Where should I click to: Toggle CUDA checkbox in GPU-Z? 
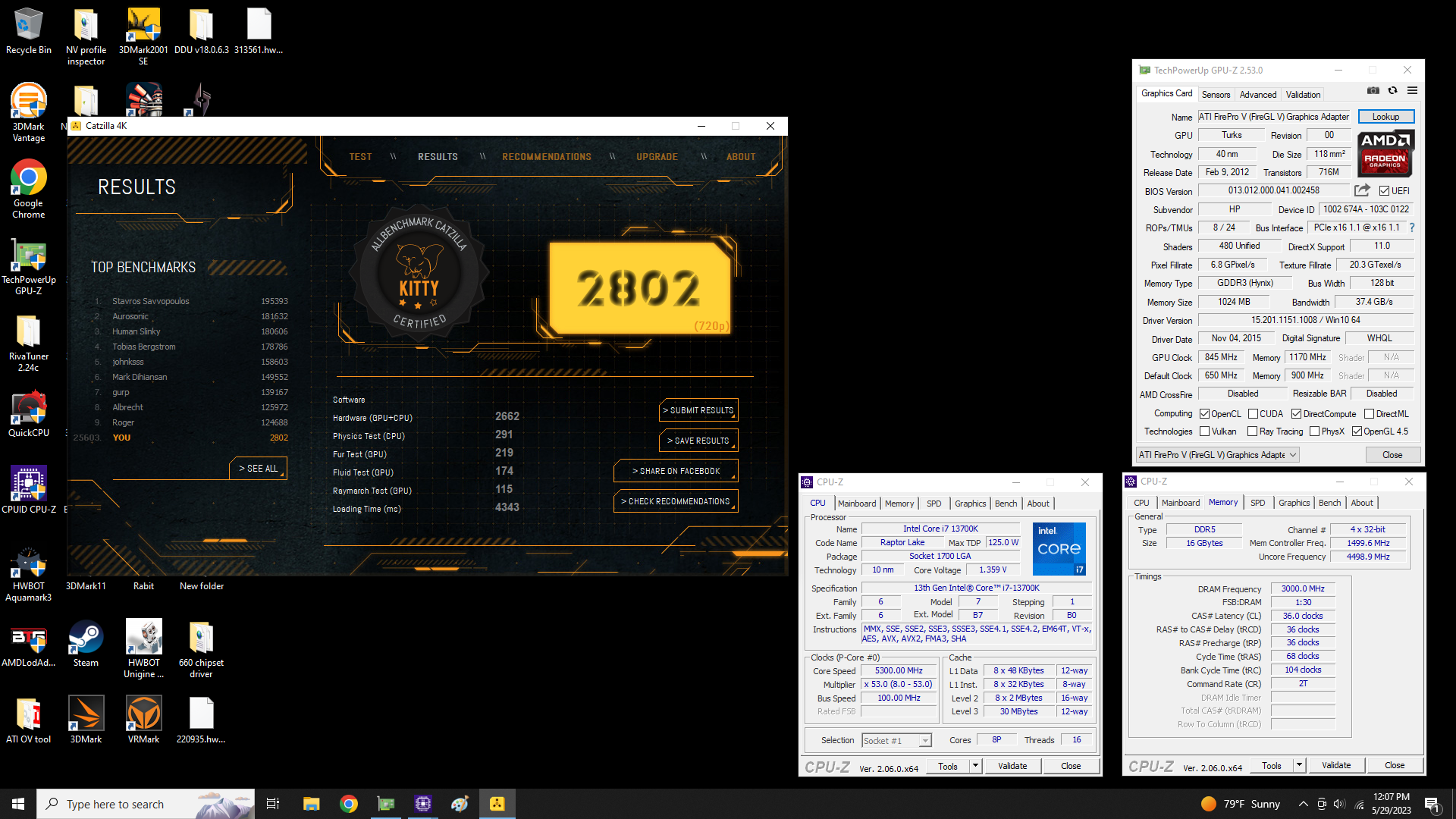[x=1253, y=414]
